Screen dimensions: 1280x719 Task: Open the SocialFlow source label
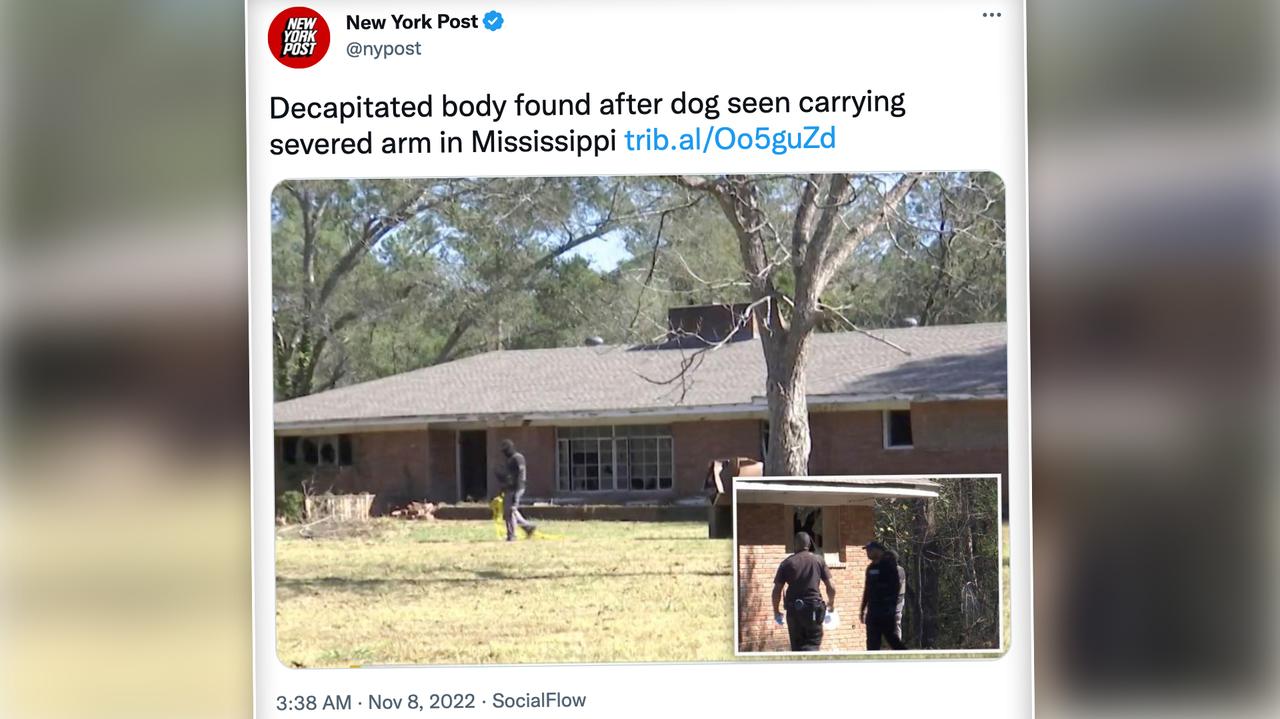pos(539,701)
